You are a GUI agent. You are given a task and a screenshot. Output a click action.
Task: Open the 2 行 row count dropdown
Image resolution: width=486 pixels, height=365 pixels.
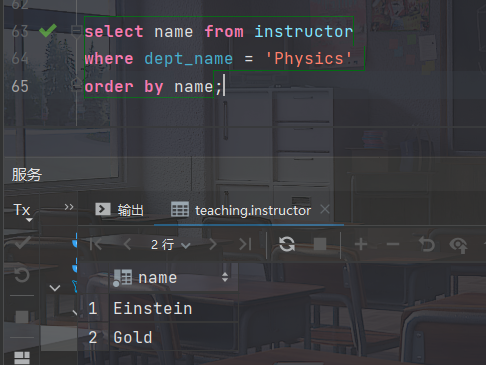[170, 245]
